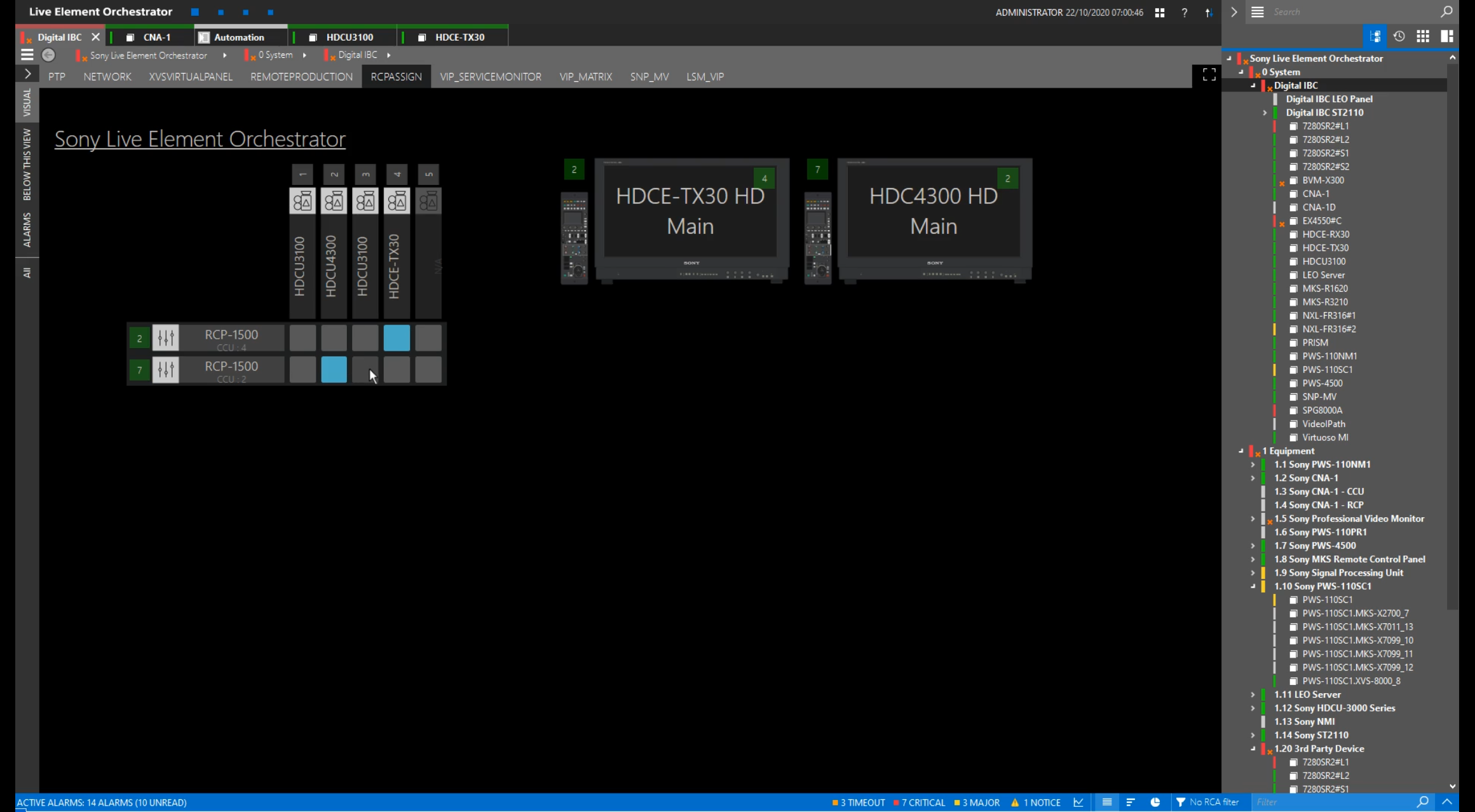1475x812 pixels.
Task: Assign RCP 2 to HDCU3100 column 3
Action: tap(365, 338)
